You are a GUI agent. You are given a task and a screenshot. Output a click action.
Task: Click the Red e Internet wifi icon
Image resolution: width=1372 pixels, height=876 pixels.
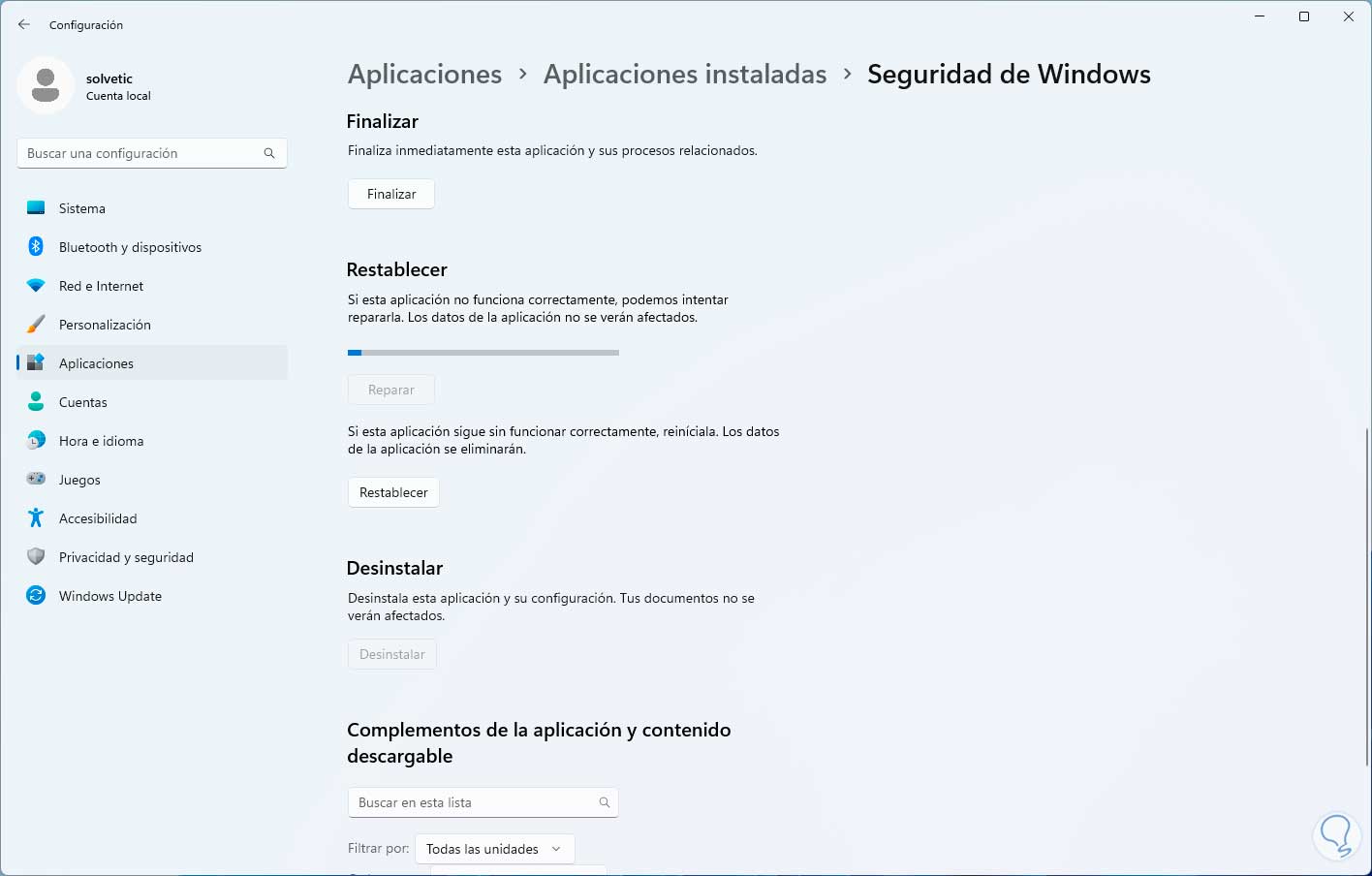pyautogui.click(x=36, y=286)
